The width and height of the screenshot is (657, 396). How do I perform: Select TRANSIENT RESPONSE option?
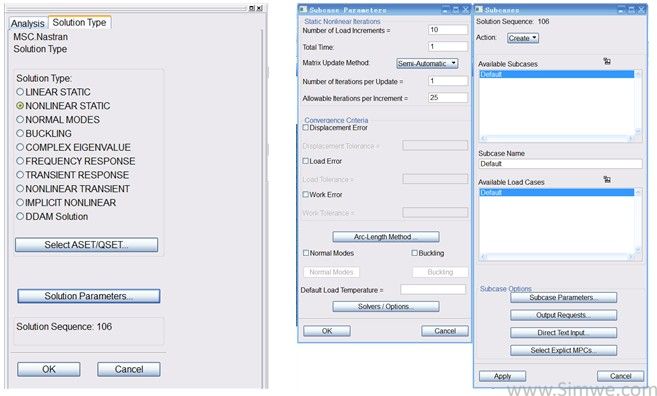tap(72, 175)
